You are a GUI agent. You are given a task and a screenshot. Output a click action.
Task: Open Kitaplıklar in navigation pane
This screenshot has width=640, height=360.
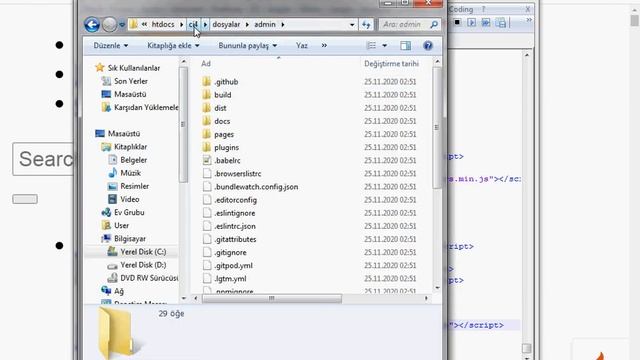(x=130, y=147)
